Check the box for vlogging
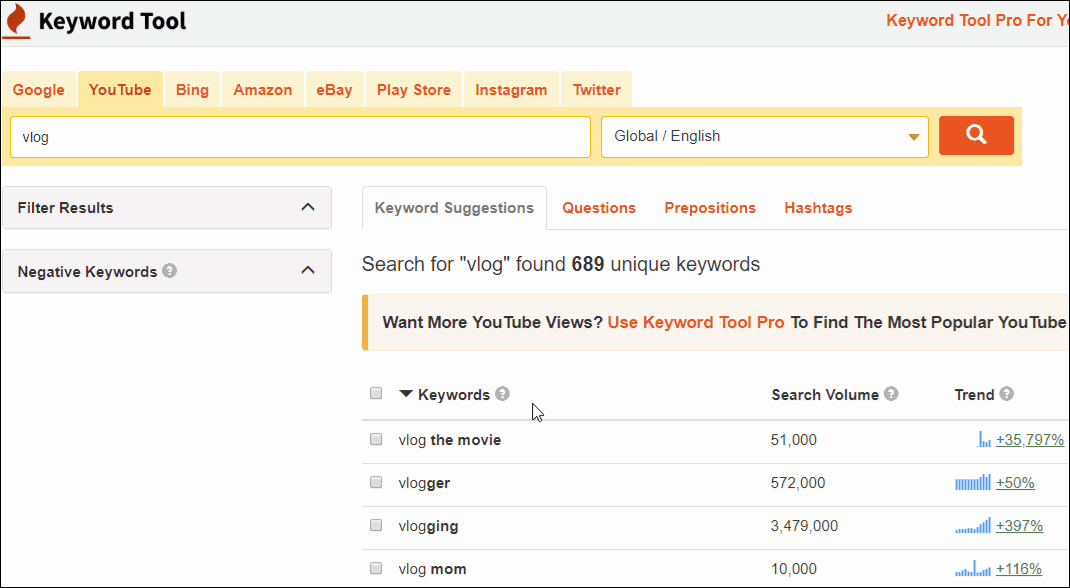The image size is (1070, 588). tap(376, 525)
